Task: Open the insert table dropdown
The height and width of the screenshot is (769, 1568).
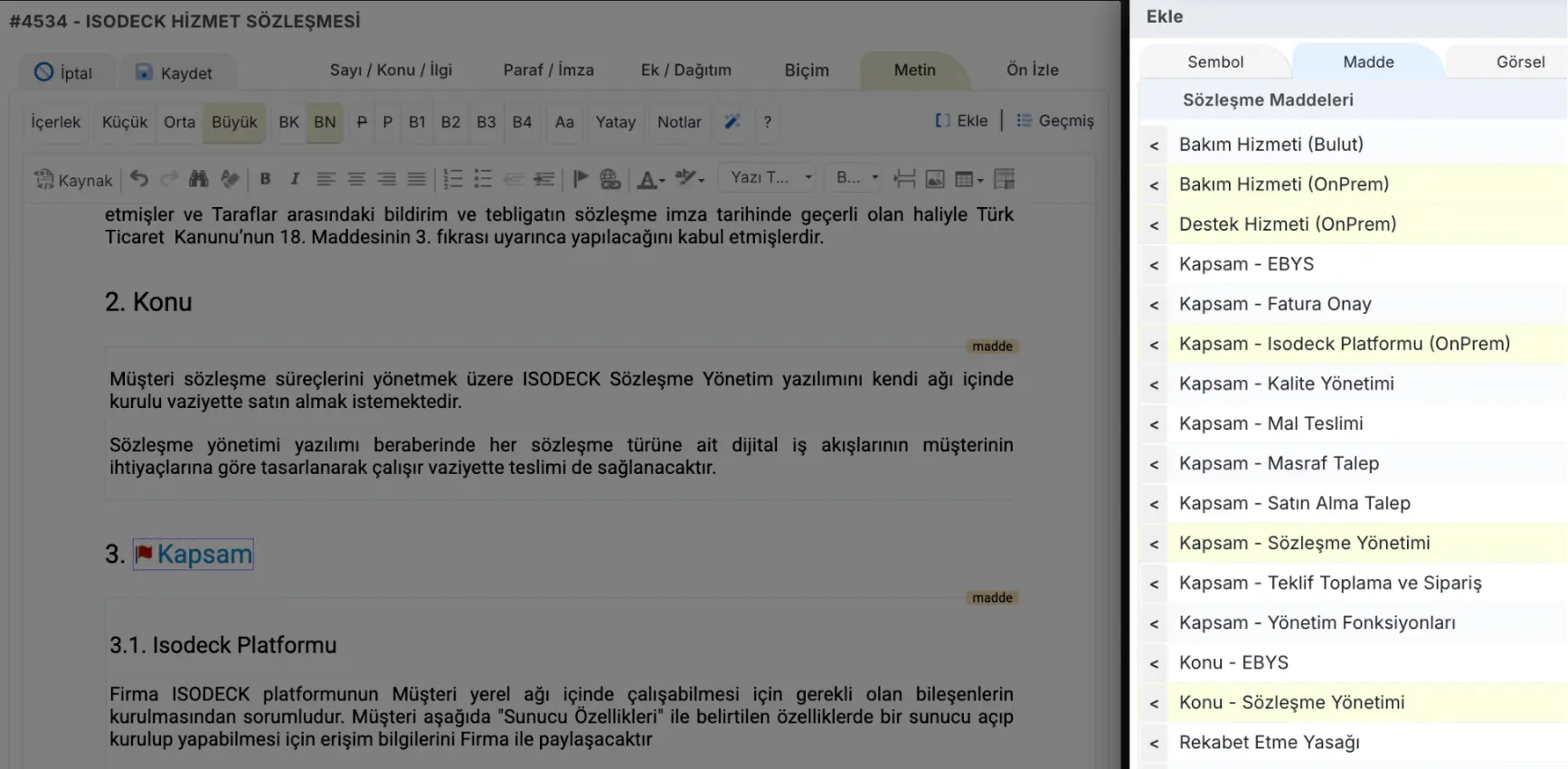Action: pyautogui.click(x=968, y=179)
